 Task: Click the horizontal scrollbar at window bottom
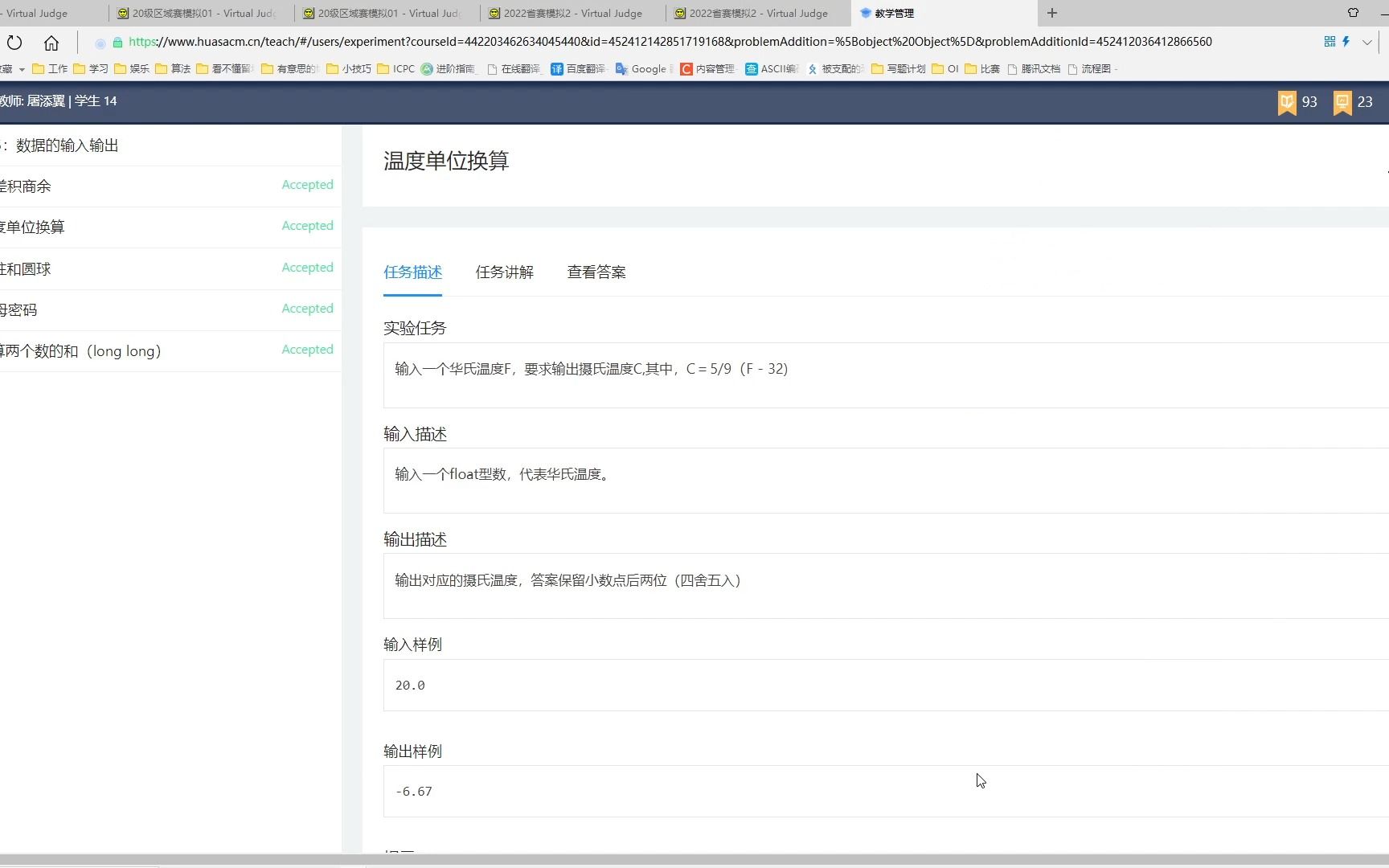pyautogui.click(x=694, y=860)
